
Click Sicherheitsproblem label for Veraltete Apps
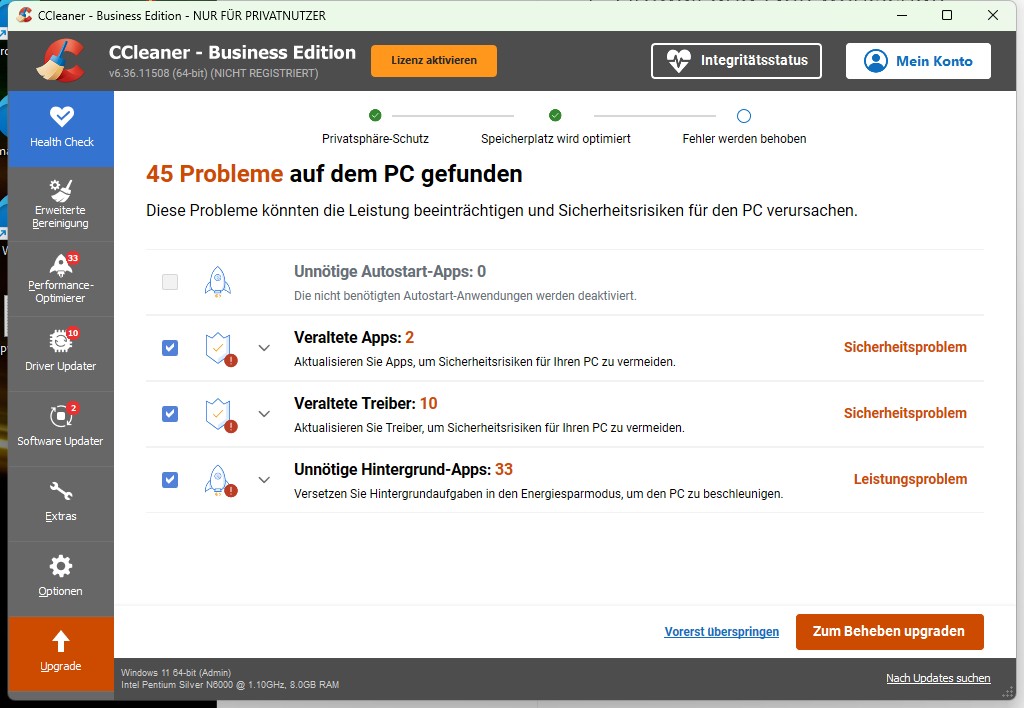pos(905,347)
